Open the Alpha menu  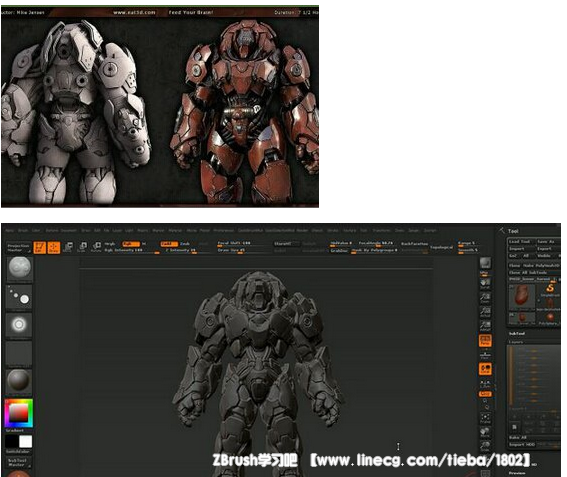pos(10,230)
